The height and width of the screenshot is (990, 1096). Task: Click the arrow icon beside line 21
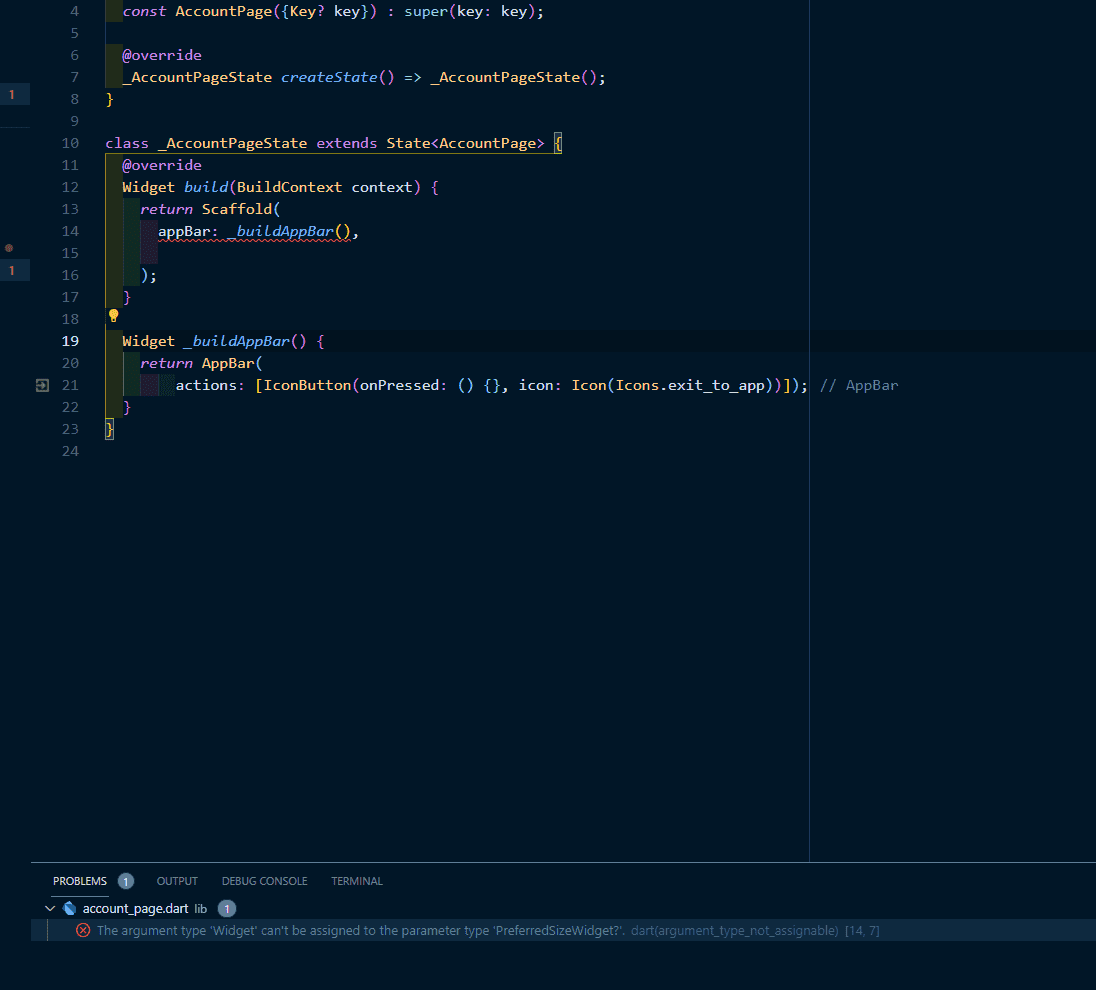click(x=42, y=385)
